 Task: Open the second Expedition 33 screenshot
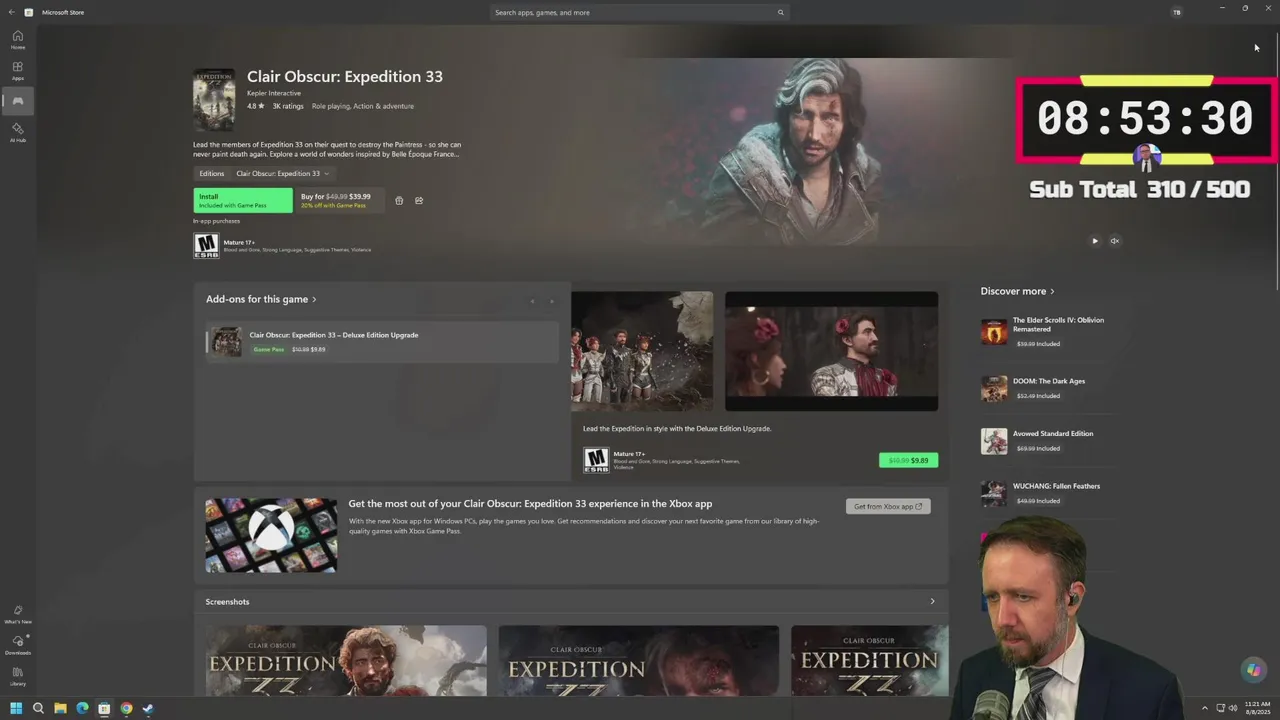pyautogui.click(x=638, y=660)
